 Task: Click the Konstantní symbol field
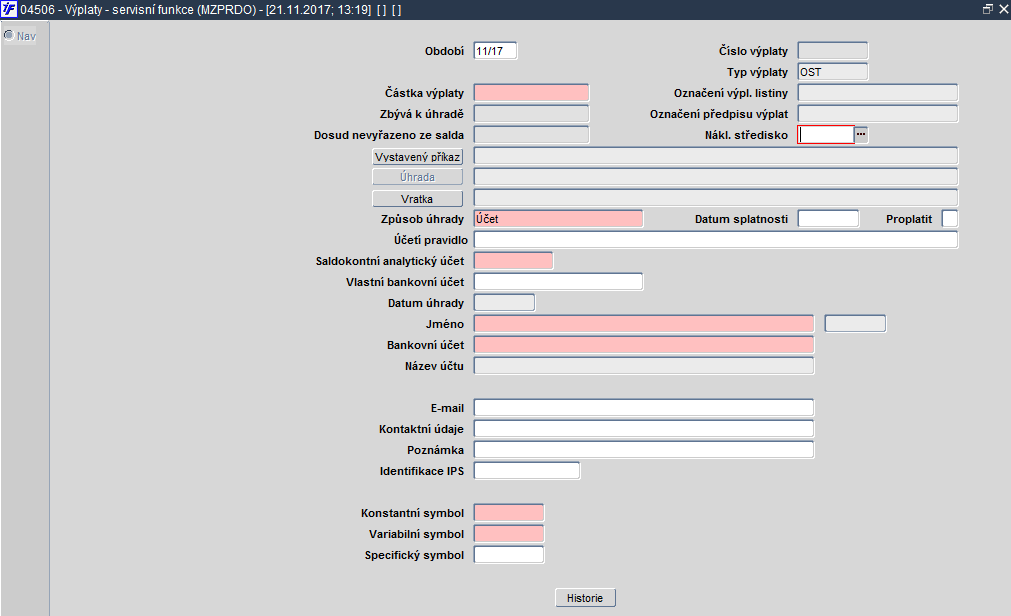(x=509, y=513)
